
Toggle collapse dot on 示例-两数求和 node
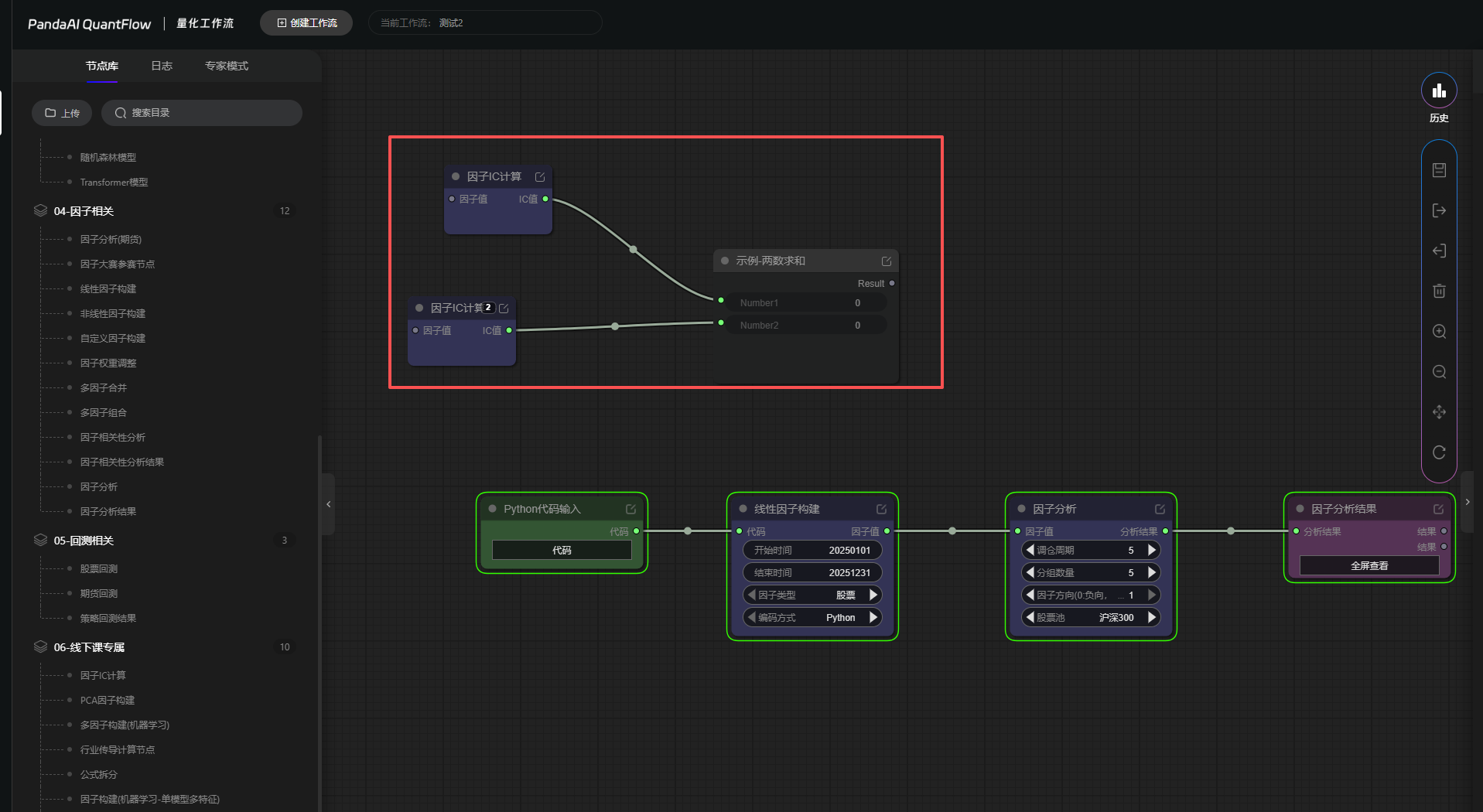[725, 261]
